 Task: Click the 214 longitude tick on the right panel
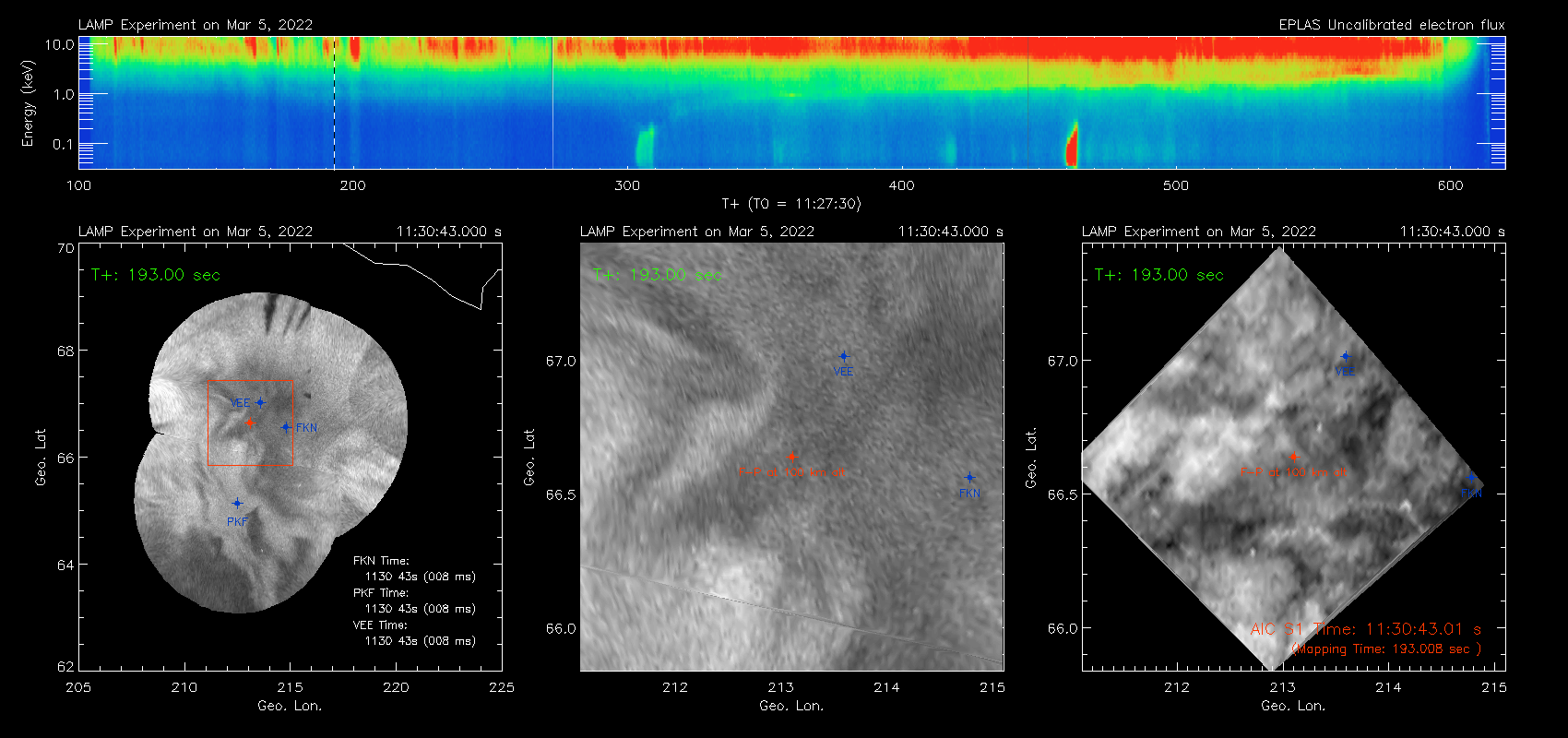1388,687
